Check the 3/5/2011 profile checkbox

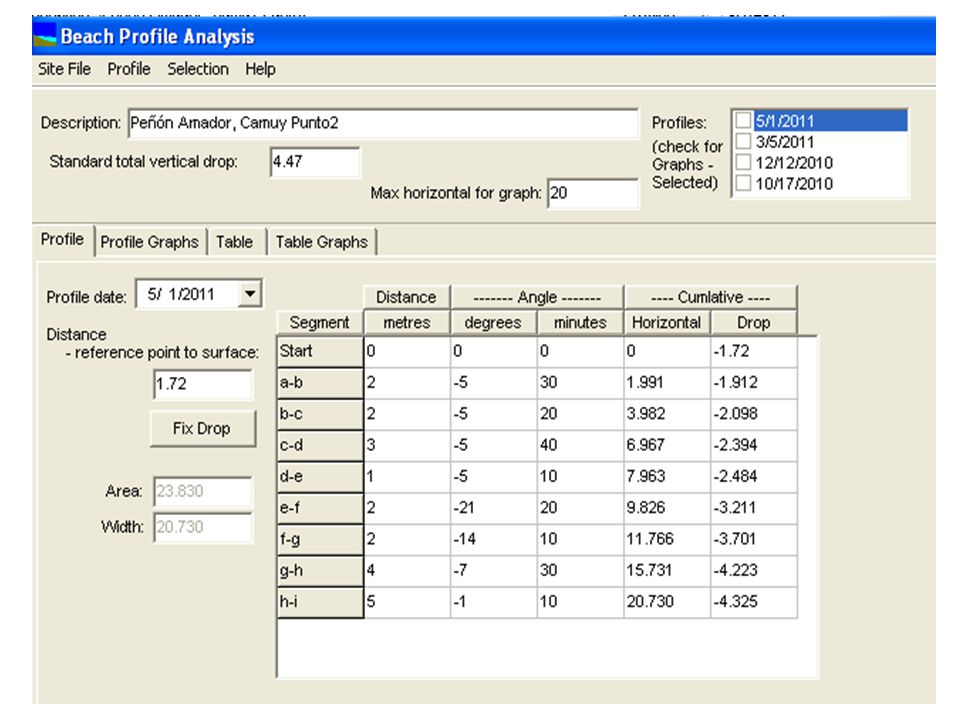743,141
